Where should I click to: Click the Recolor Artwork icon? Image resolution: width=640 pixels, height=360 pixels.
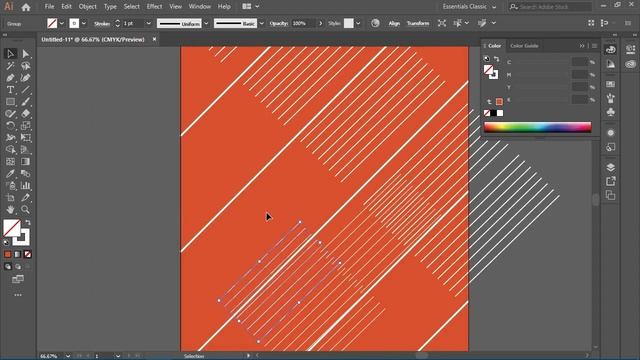[x=375, y=23]
